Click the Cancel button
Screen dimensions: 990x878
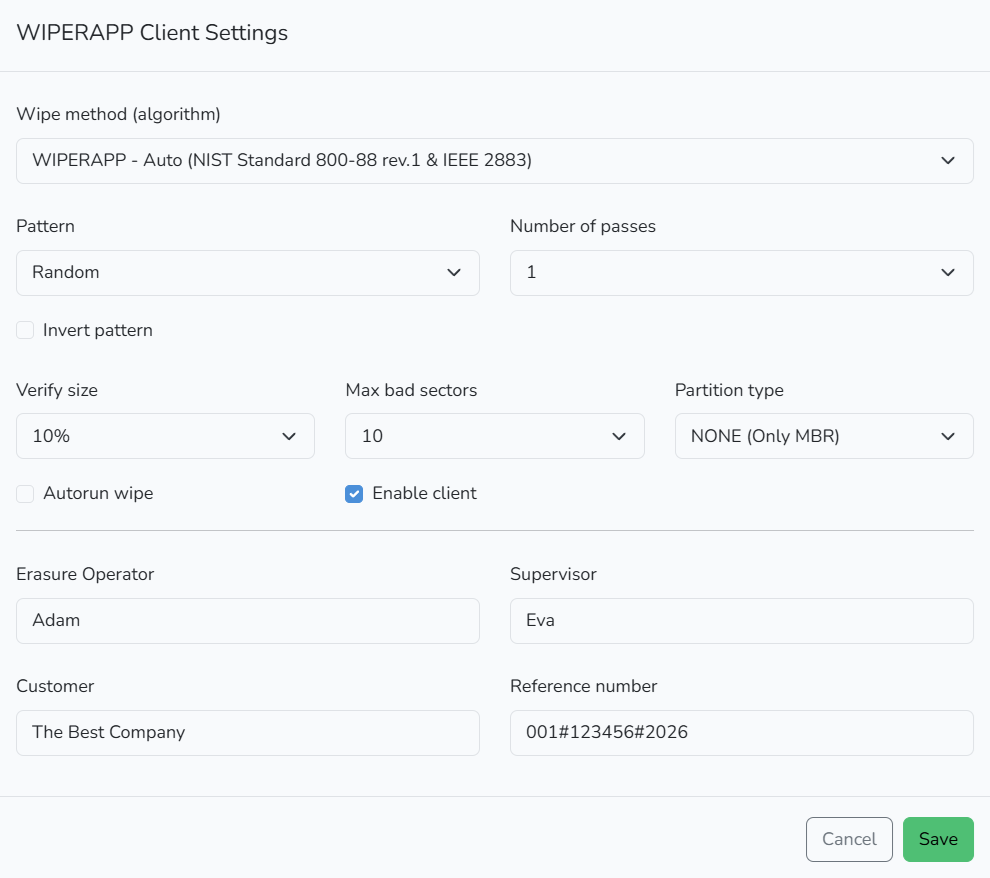coord(848,839)
